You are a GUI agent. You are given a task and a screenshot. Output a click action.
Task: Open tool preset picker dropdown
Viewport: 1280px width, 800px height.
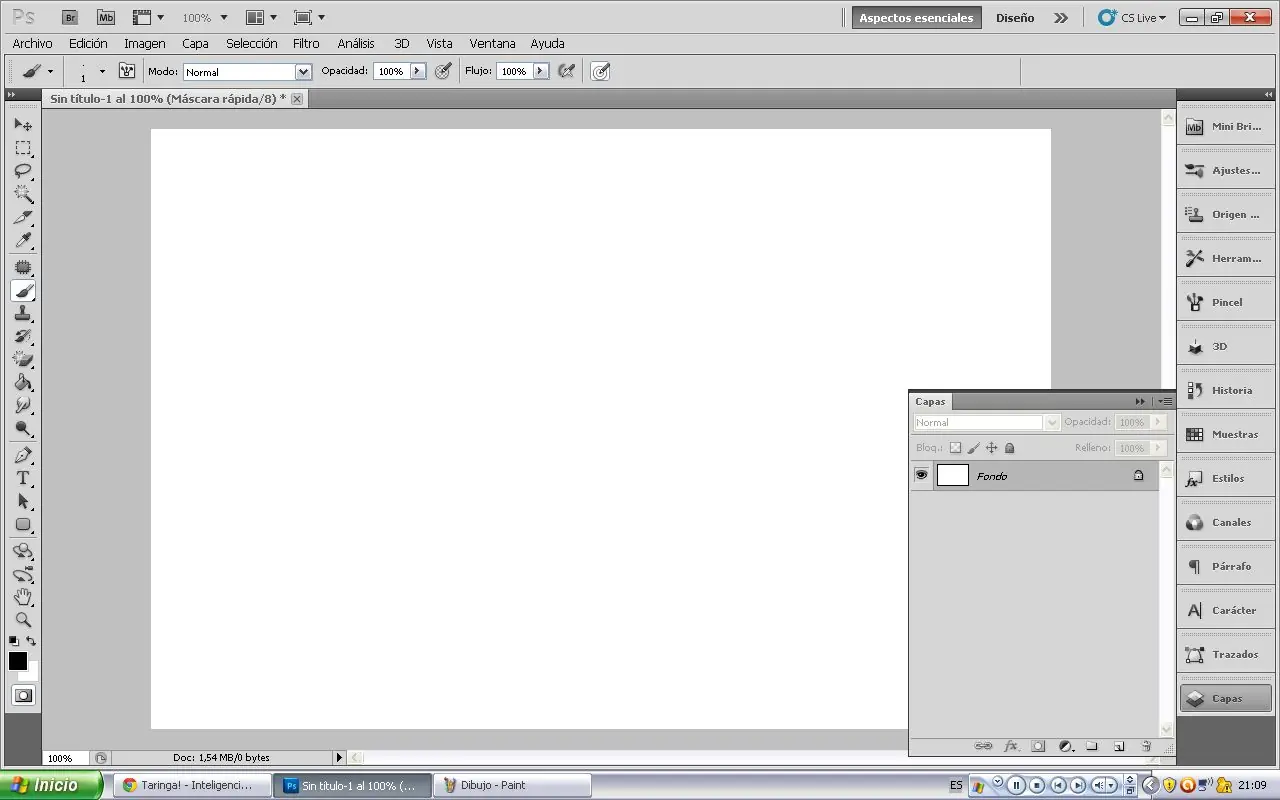tap(50, 71)
